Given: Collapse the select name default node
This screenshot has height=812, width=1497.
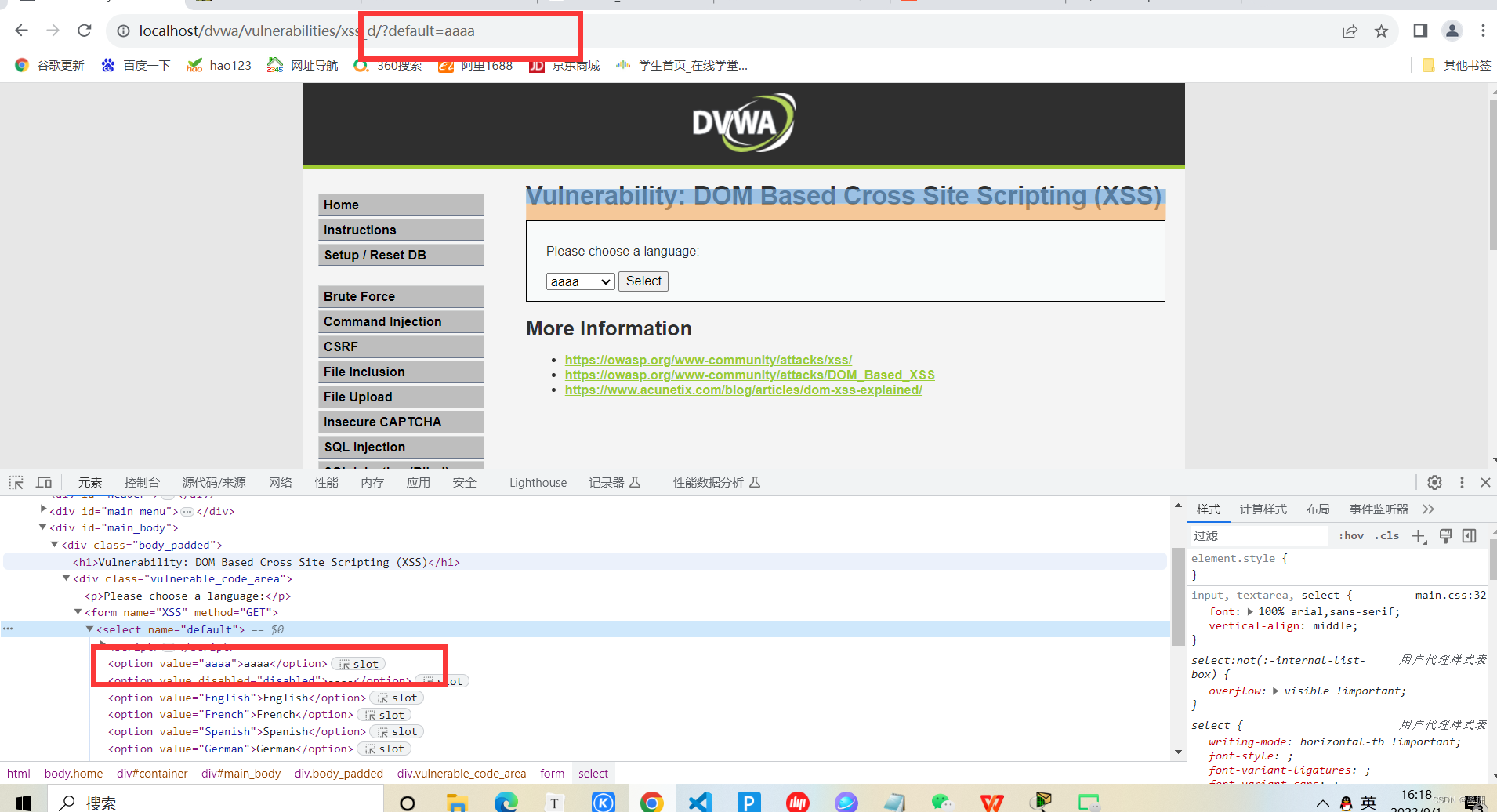Looking at the screenshot, I should (x=90, y=629).
